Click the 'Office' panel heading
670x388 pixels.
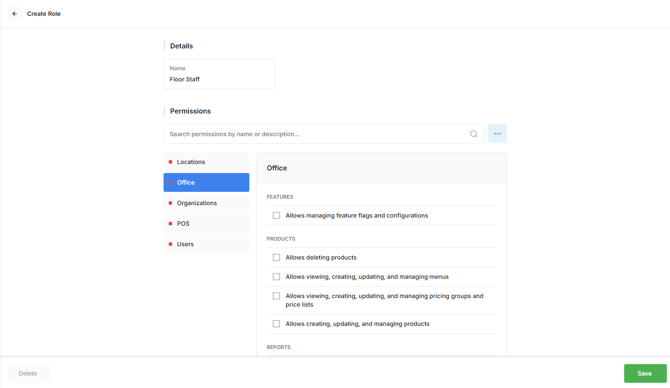[277, 168]
